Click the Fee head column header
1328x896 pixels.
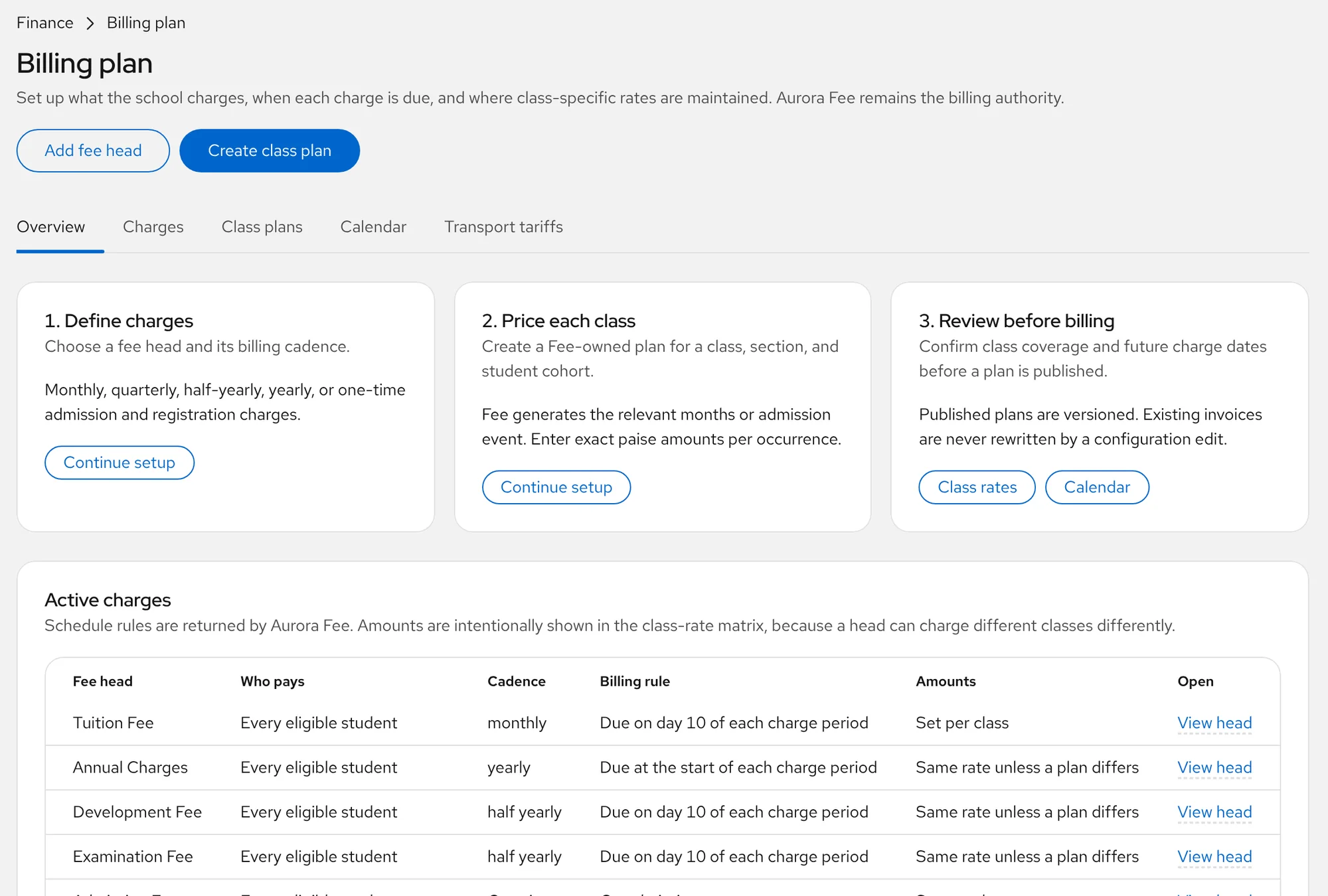click(103, 681)
